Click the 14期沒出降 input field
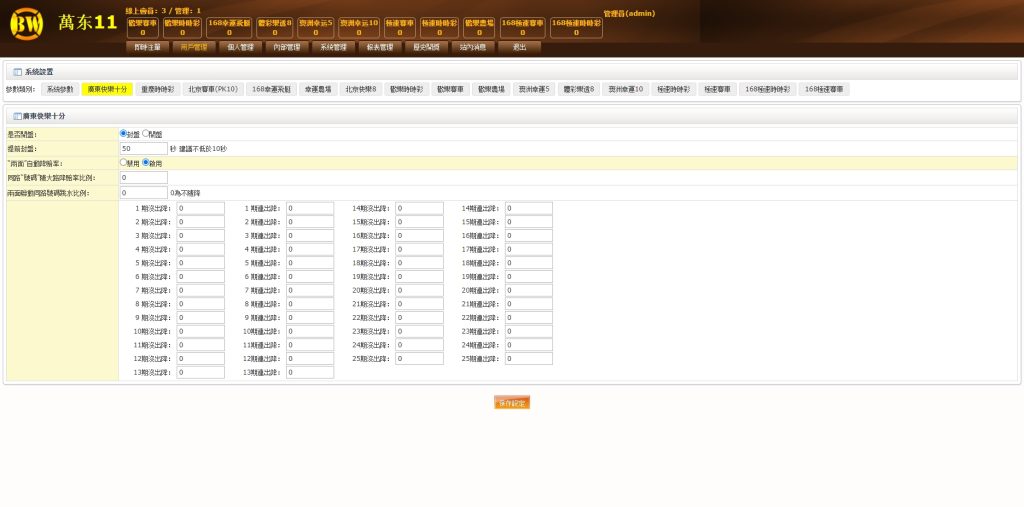 419,208
